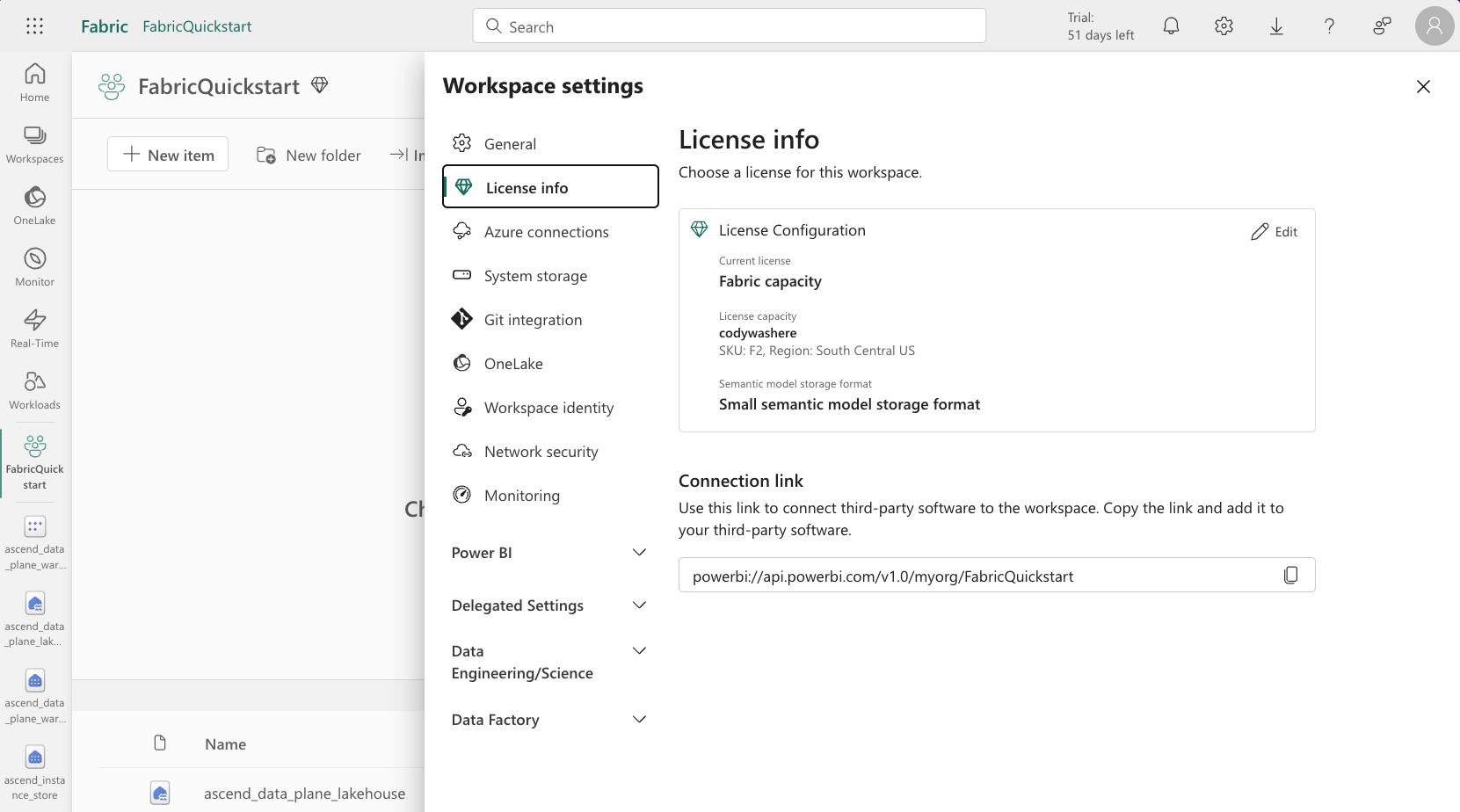Click the file type column icon
The image size is (1460, 812).
pyautogui.click(x=160, y=743)
